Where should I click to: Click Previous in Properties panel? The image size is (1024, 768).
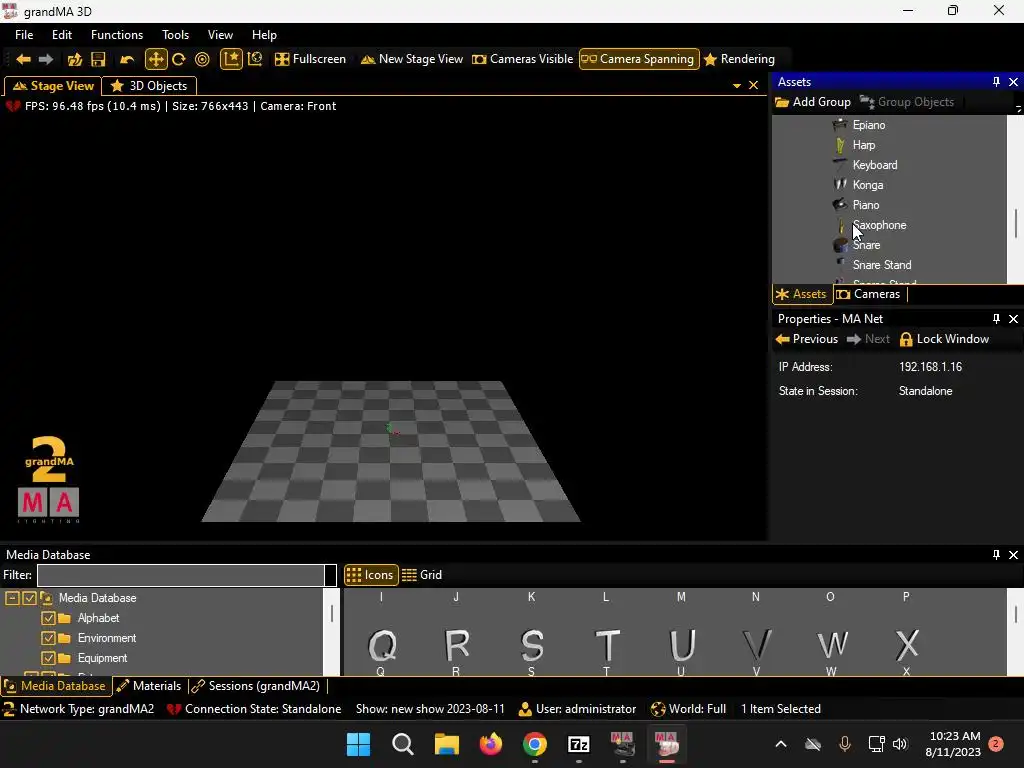807,339
